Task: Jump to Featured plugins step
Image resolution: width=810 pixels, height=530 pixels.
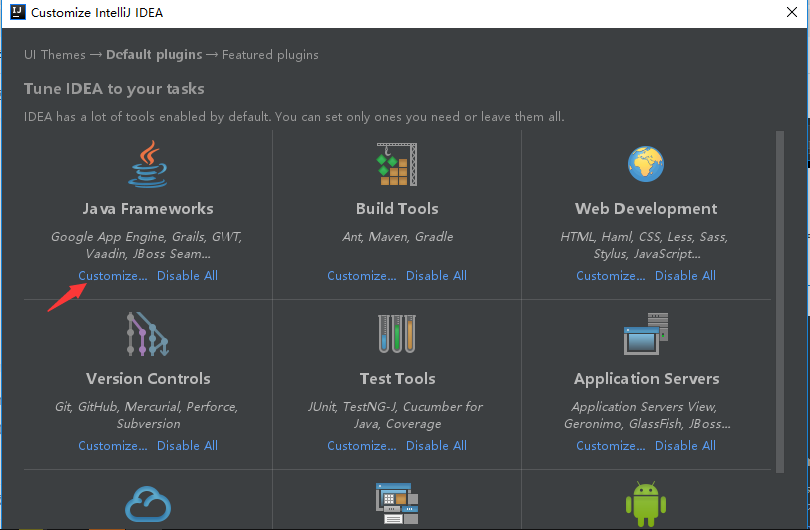Action: 270,55
